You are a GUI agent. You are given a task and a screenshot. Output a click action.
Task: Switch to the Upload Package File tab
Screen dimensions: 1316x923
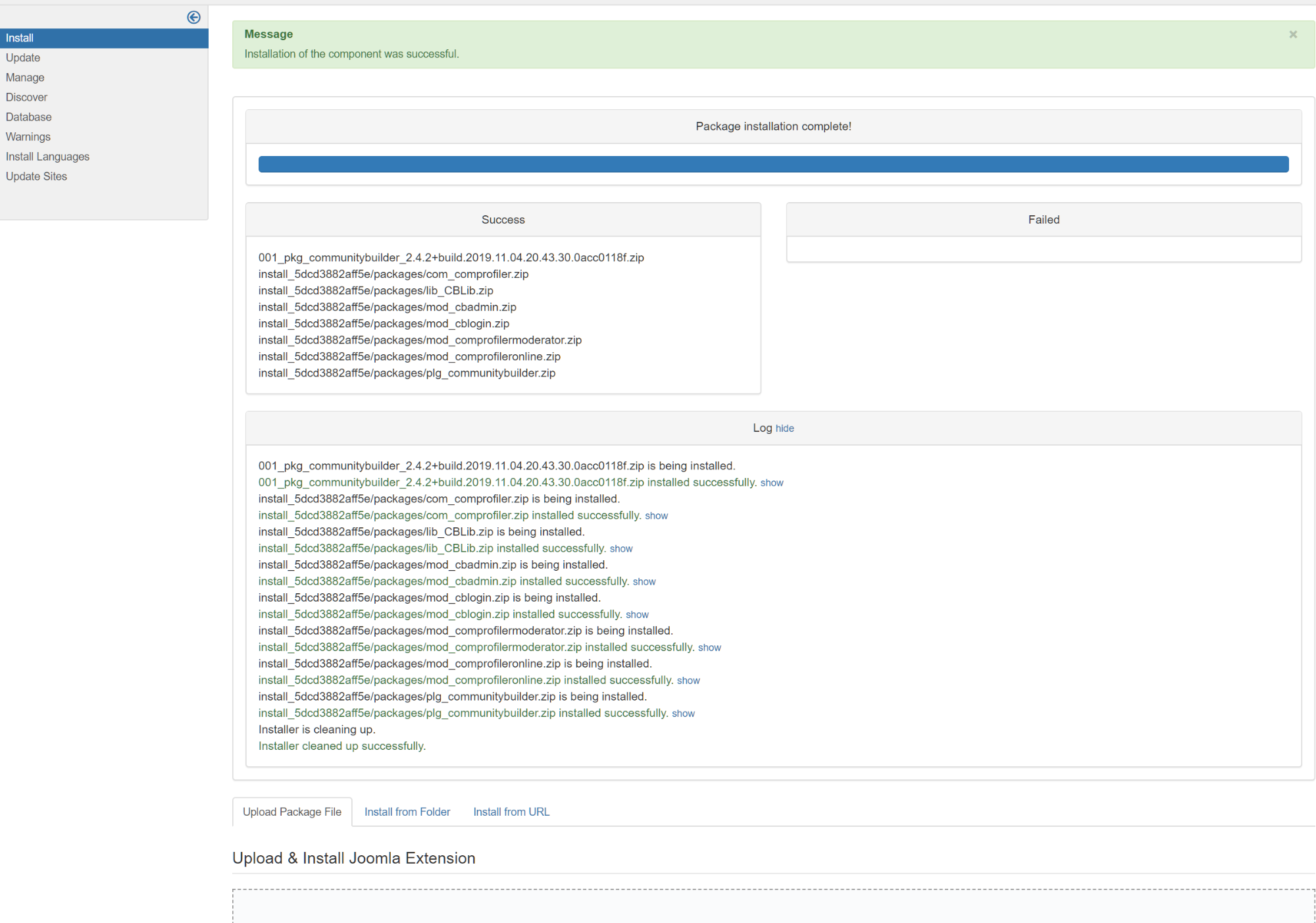[x=292, y=812]
